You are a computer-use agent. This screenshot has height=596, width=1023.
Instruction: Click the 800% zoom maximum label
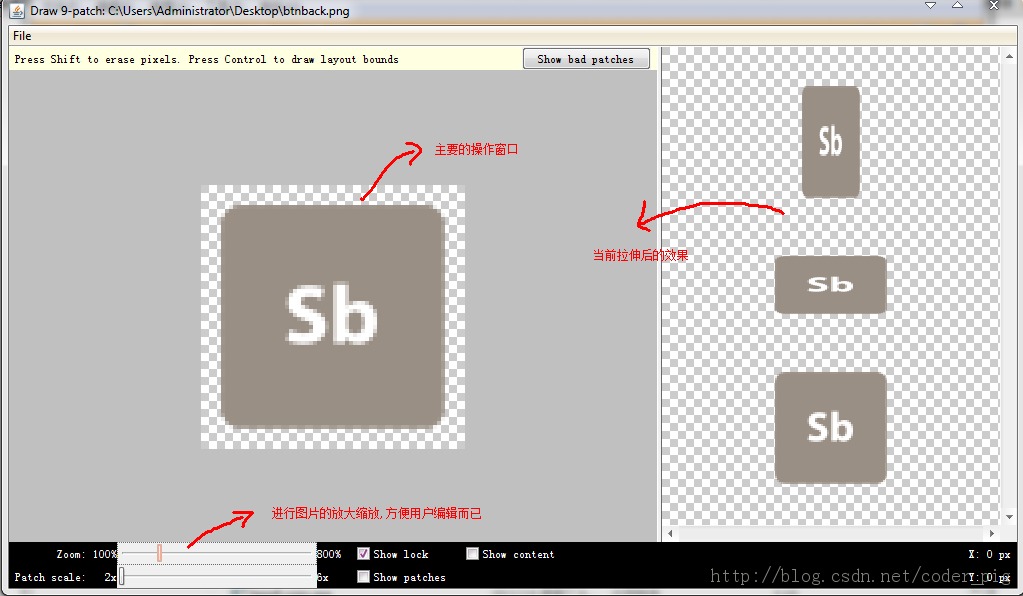329,554
